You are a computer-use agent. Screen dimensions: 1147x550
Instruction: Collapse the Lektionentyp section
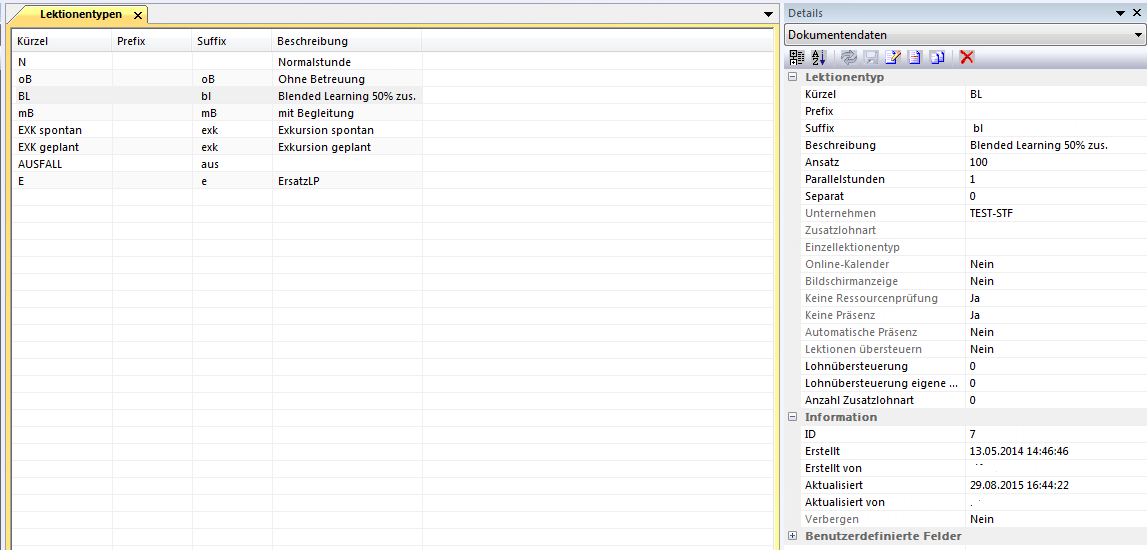793,77
